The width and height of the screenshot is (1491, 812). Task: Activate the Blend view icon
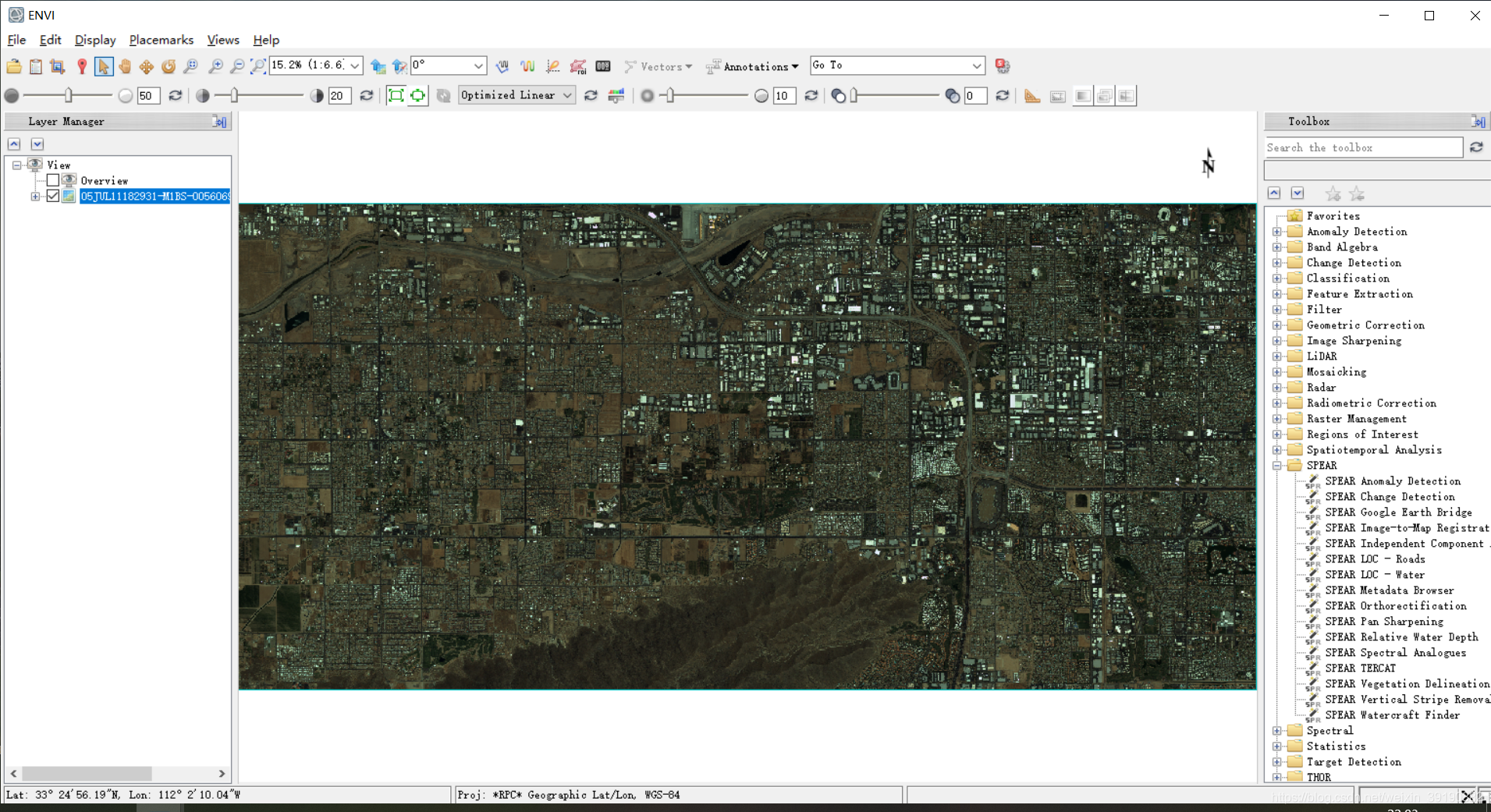pyautogui.click(x=1082, y=96)
